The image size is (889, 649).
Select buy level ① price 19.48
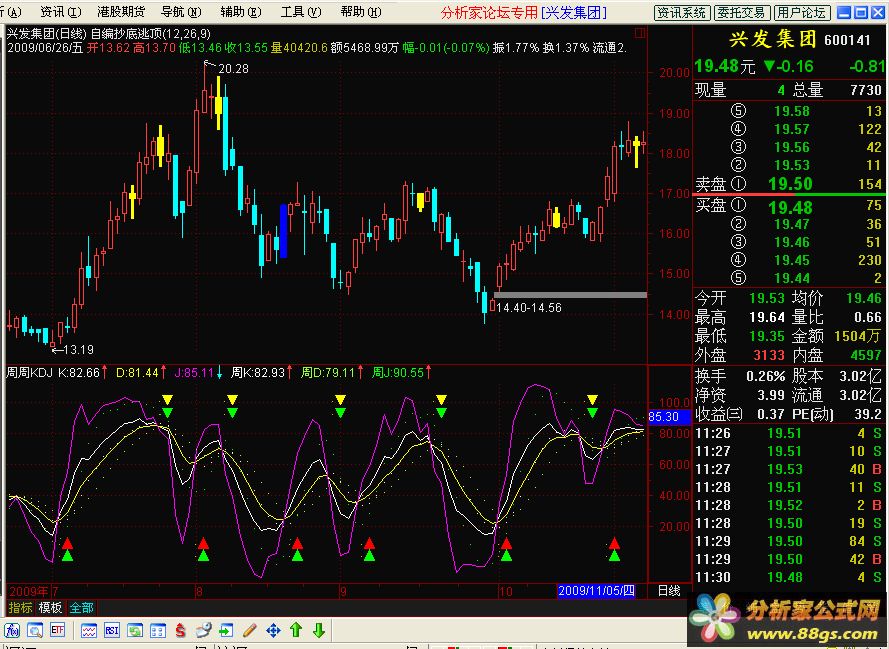[790, 207]
